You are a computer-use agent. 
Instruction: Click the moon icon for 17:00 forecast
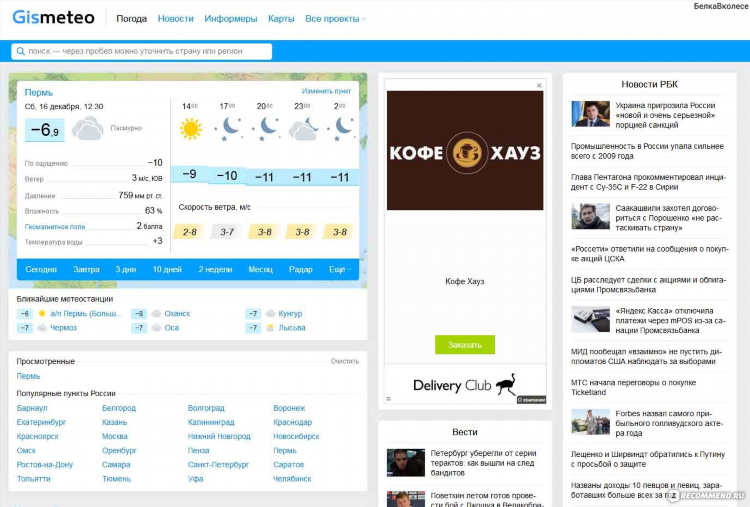(x=228, y=128)
